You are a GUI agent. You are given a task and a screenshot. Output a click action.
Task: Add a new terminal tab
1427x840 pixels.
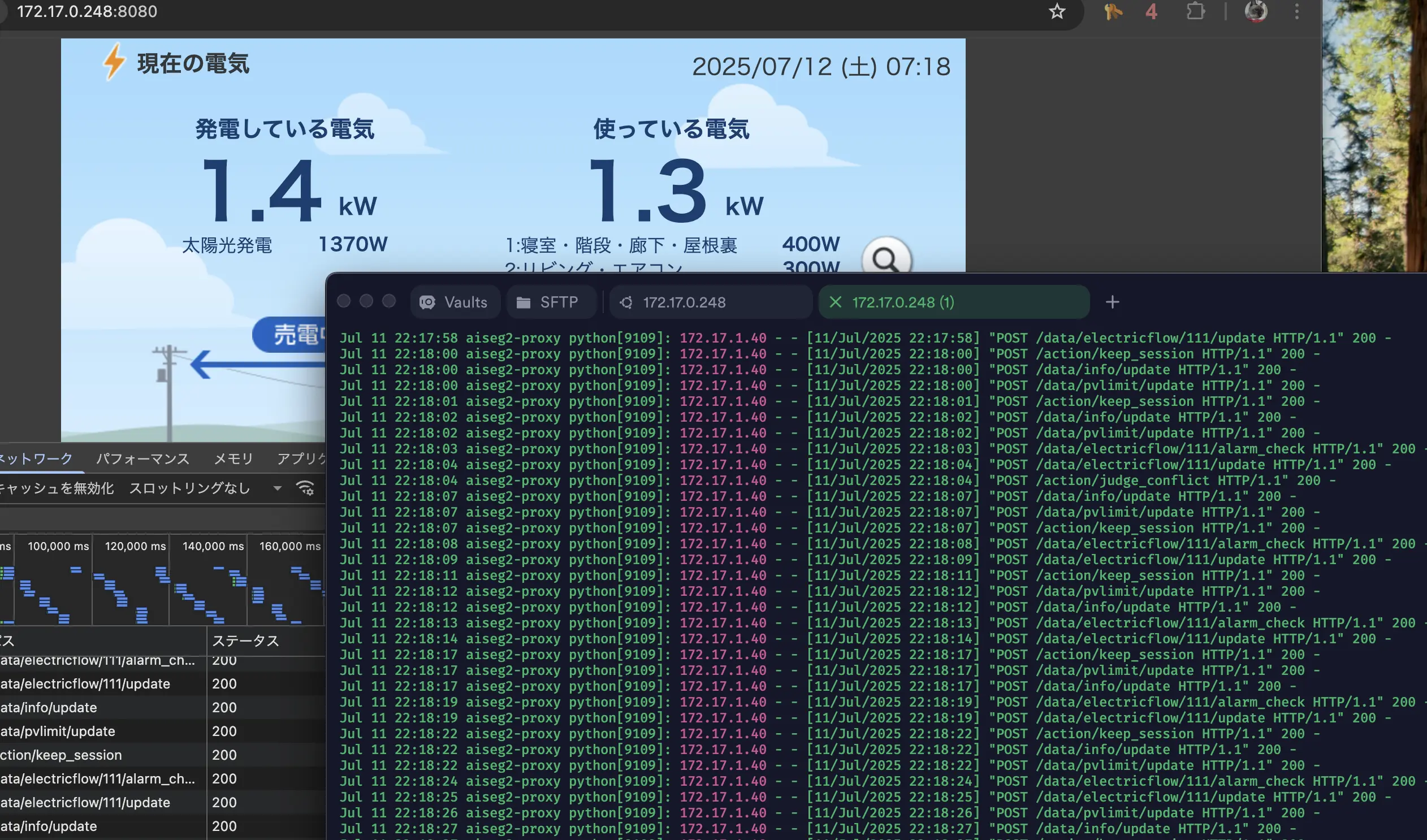coord(1112,302)
